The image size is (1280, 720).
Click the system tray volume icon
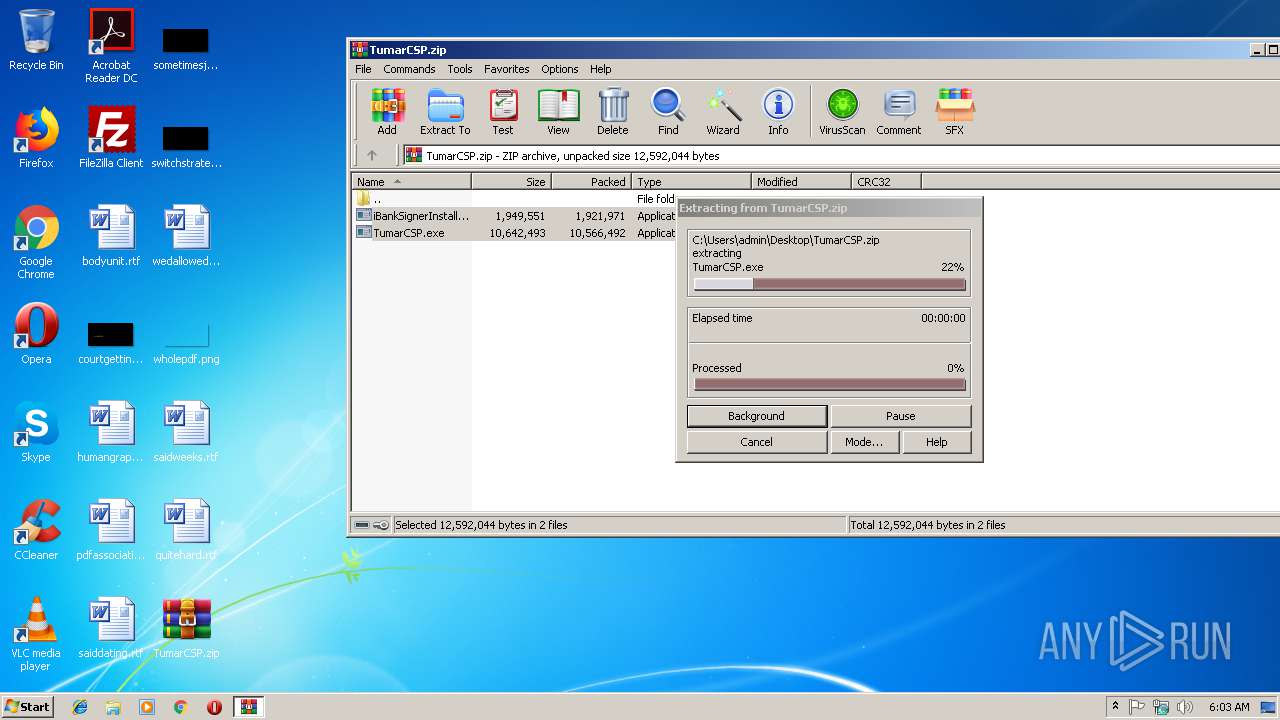(1185, 707)
